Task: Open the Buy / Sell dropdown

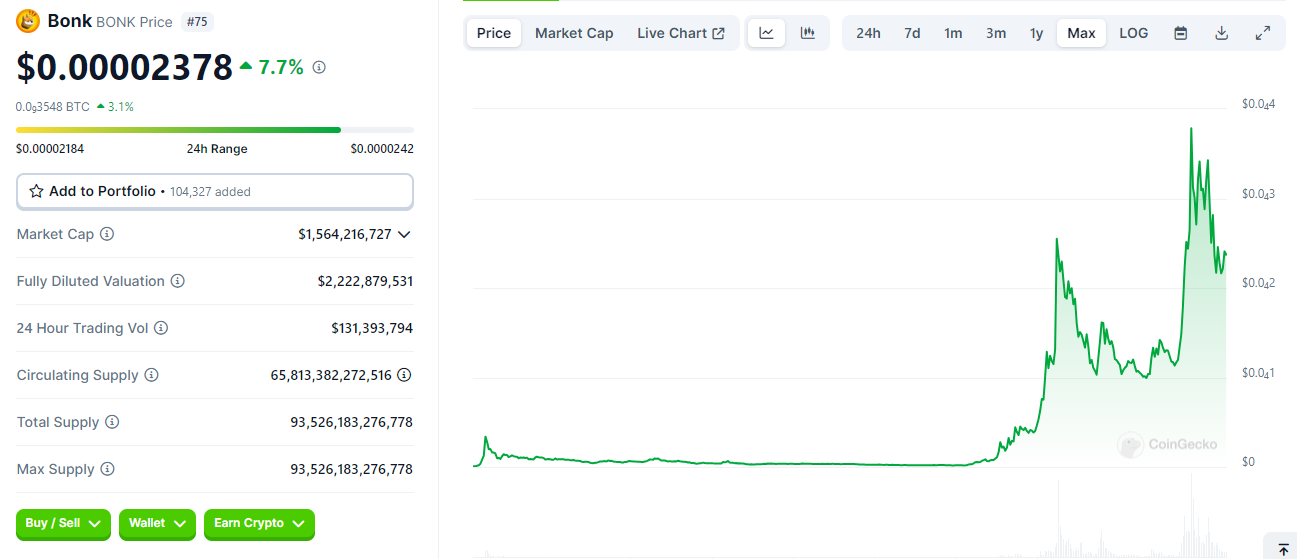Action: (x=64, y=523)
